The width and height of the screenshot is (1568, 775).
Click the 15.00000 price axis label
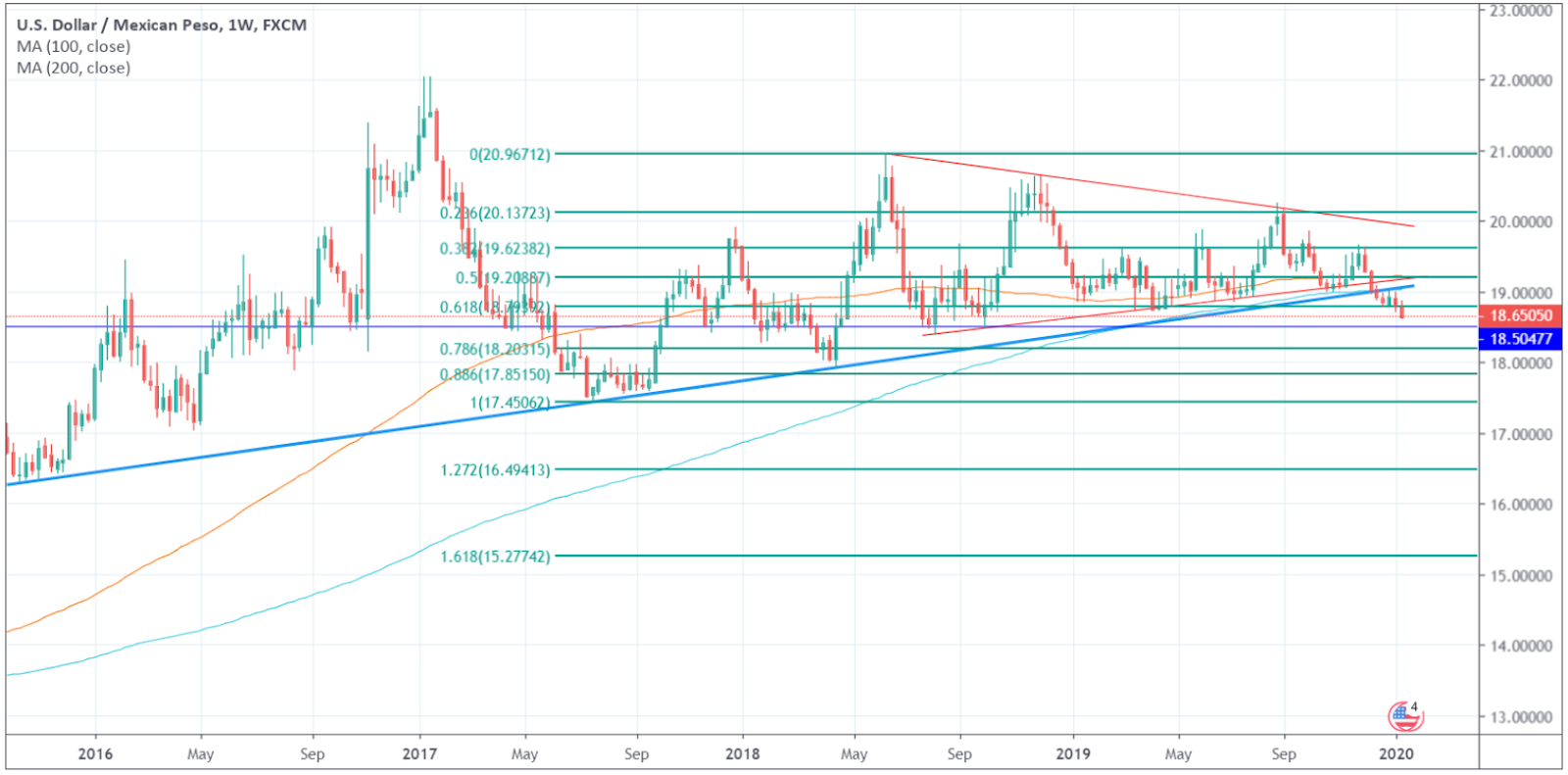click(x=1520, y=575)
